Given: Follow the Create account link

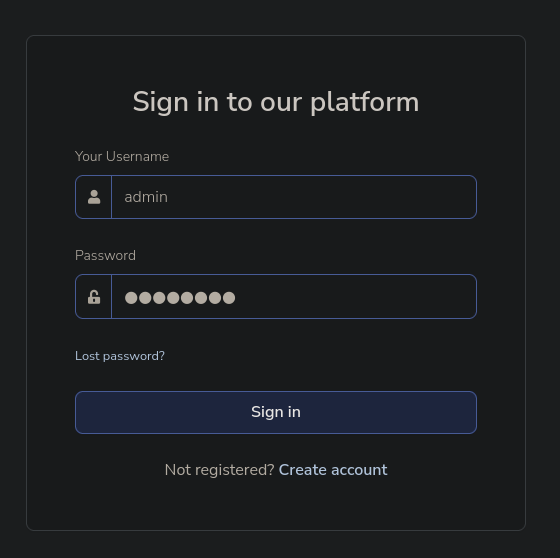Looking at the screenshot, I should pyautogui.click(x=333, y=470).
